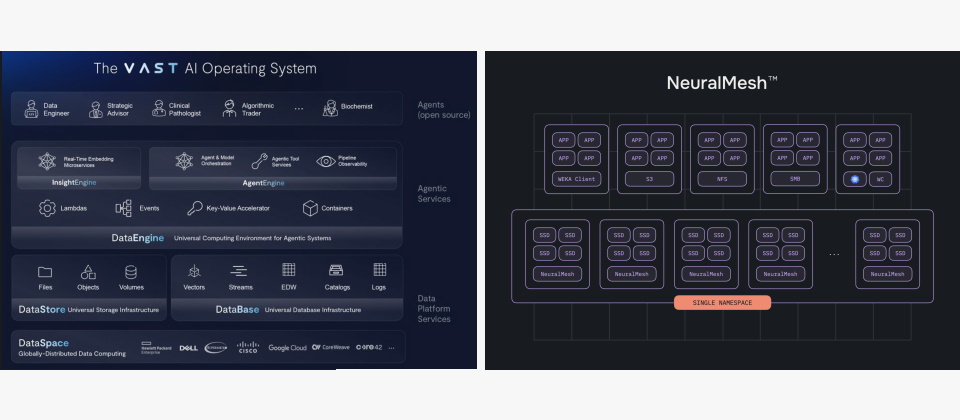Screen dimensions: 960x420
Task: Click the ellipsis after the core42 logo
Action: pyautogui.click(x=392, y=348)
